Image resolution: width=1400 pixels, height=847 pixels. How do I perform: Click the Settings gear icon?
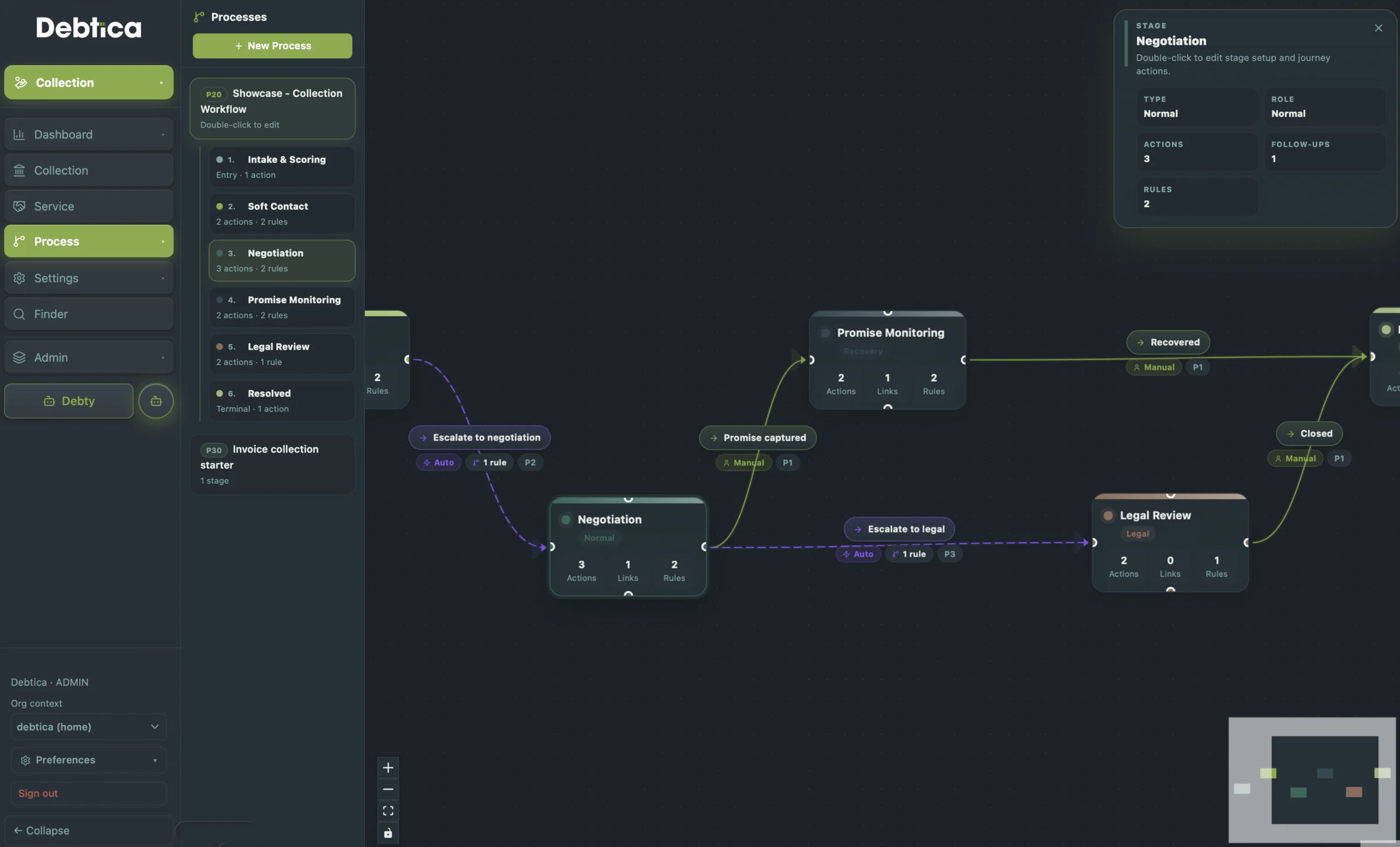pyautogui.click(x=19, y=278)
